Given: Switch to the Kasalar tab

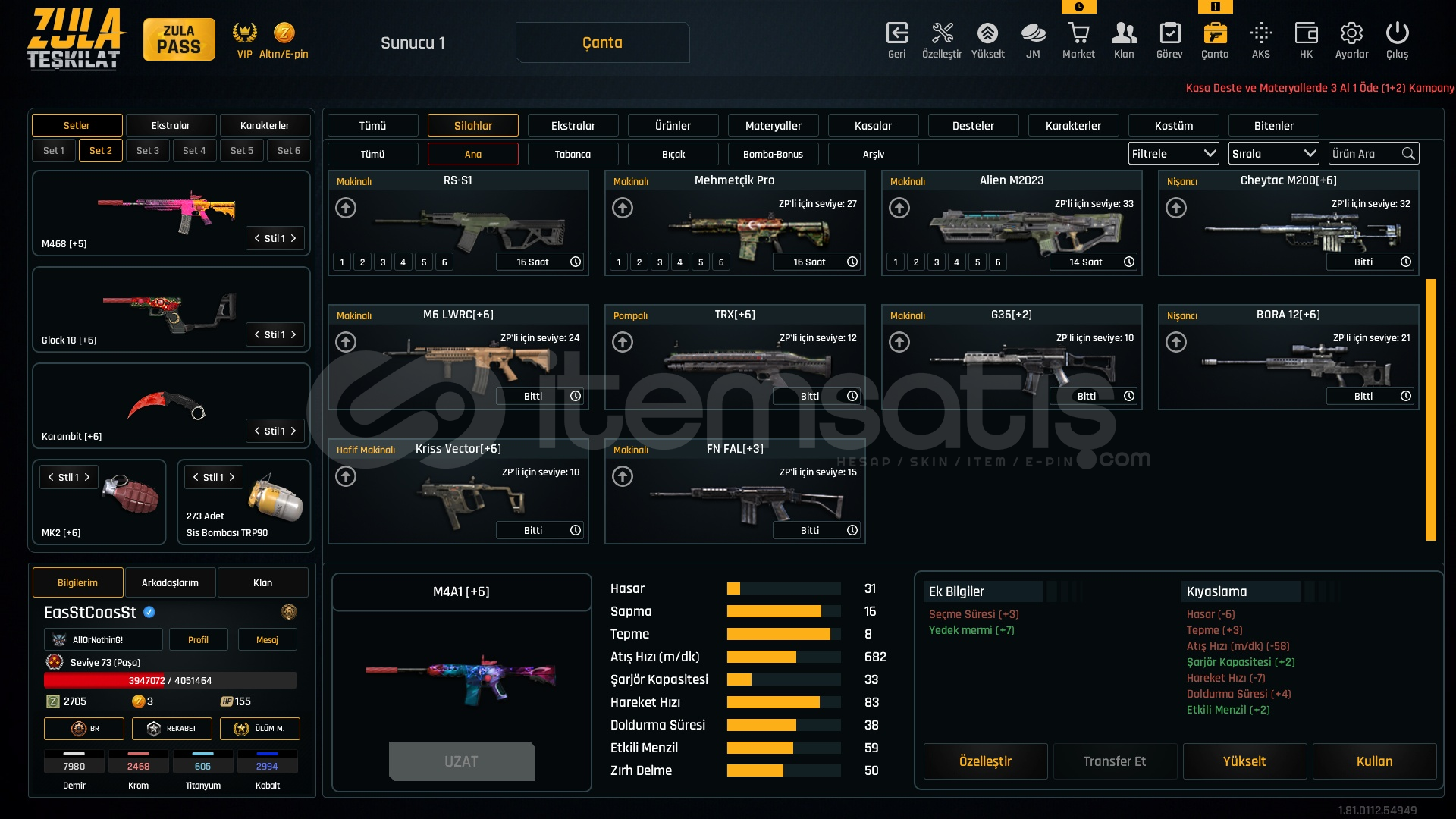Looking at the screenshot, I should [x=873, y=126].
